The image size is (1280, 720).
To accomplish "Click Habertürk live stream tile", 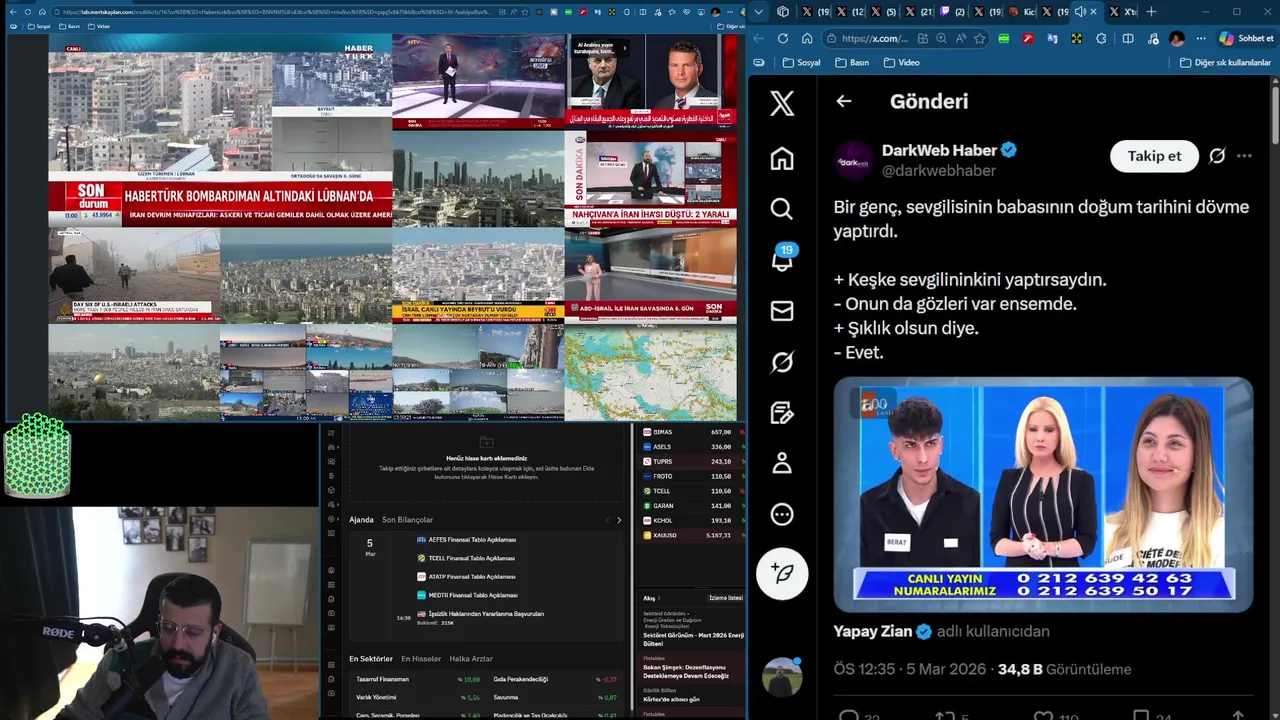I will 220,130.
